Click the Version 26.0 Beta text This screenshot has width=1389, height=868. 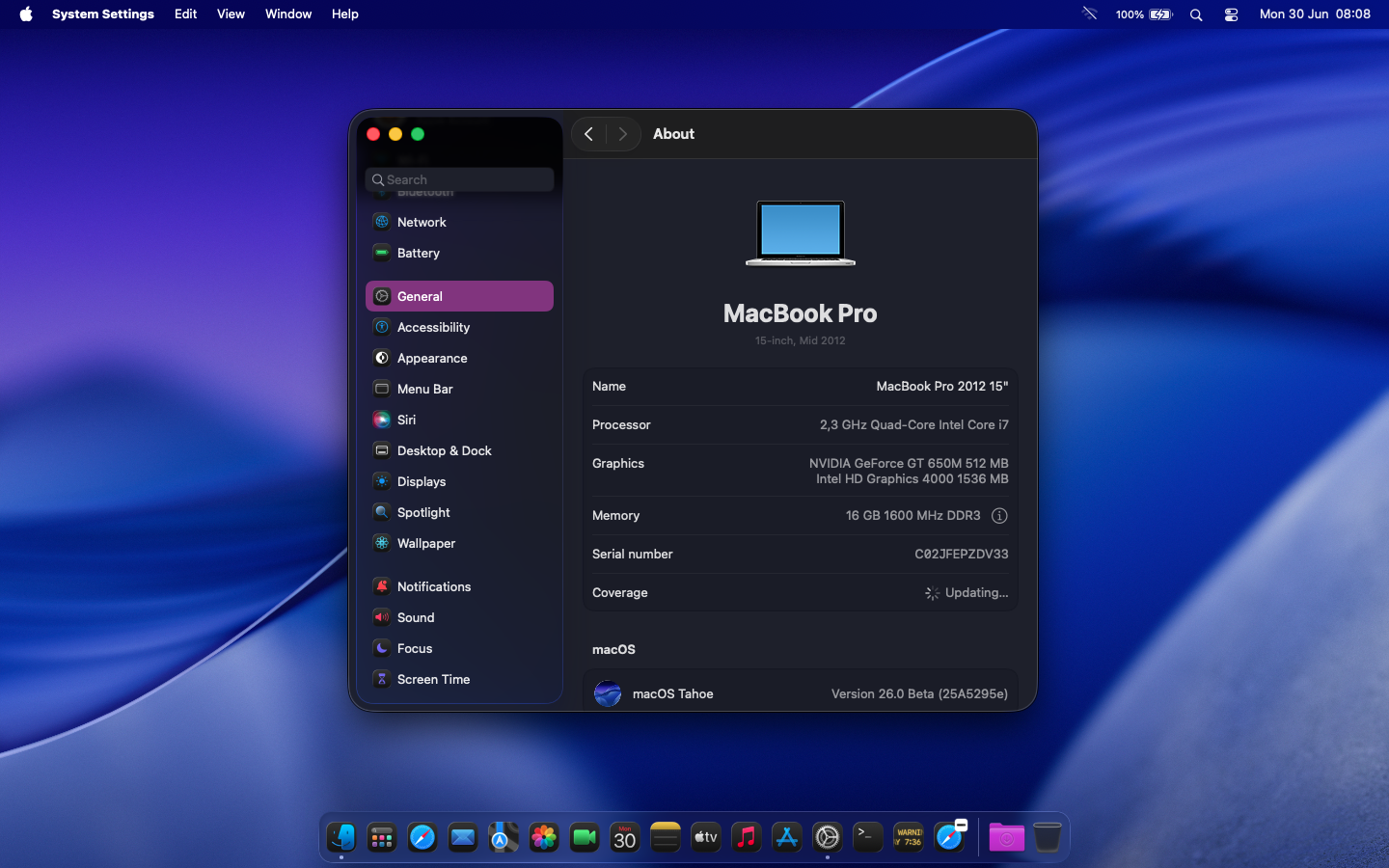[x=919, y=693]
